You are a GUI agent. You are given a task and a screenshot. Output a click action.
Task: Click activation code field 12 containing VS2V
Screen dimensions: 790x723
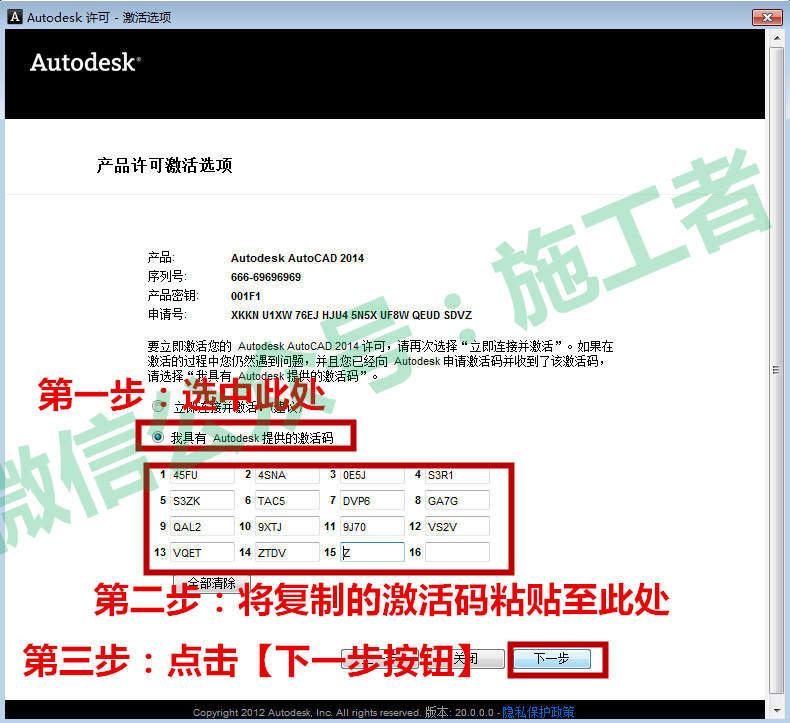tap(457, 526)
